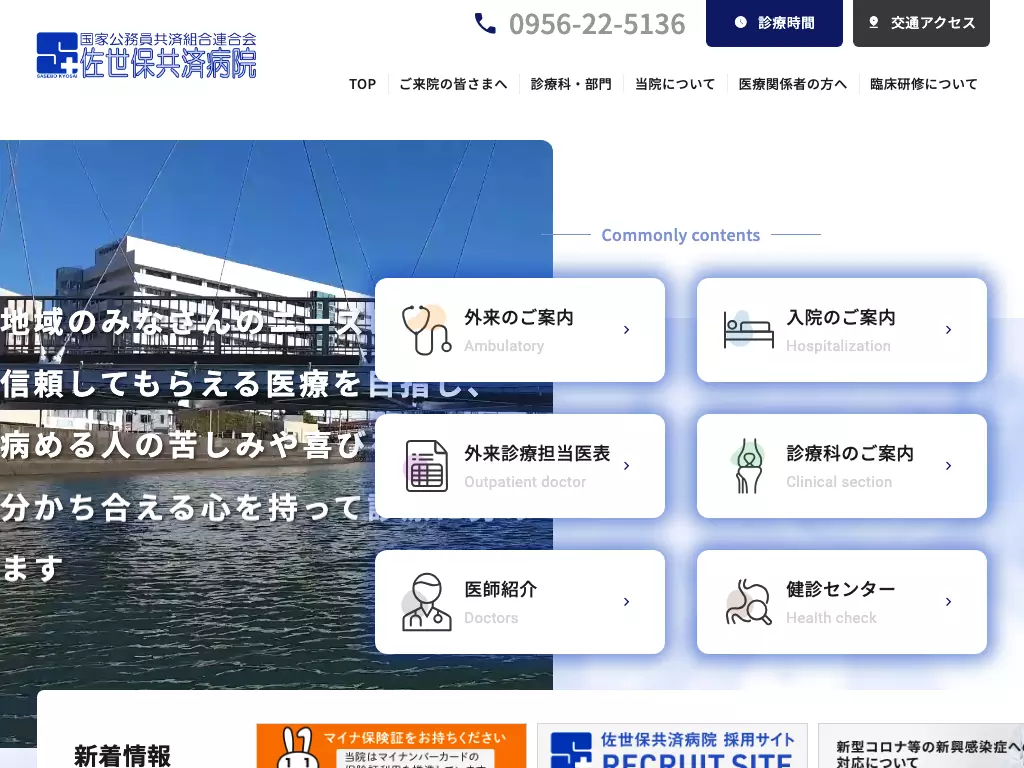
Task: Click the Commonly contents heading text
Action: coord(680,235)
